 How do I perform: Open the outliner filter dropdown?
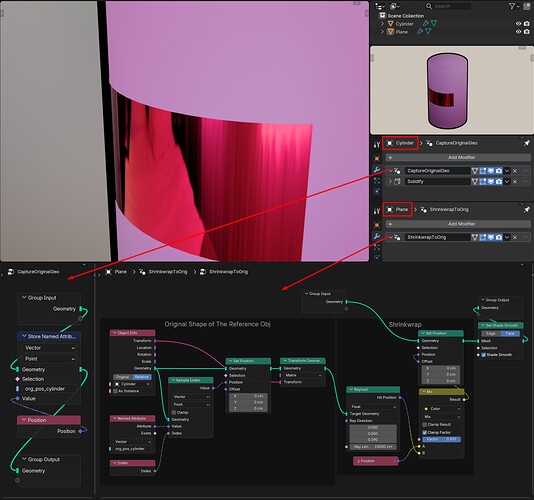[x=514, y=6]
